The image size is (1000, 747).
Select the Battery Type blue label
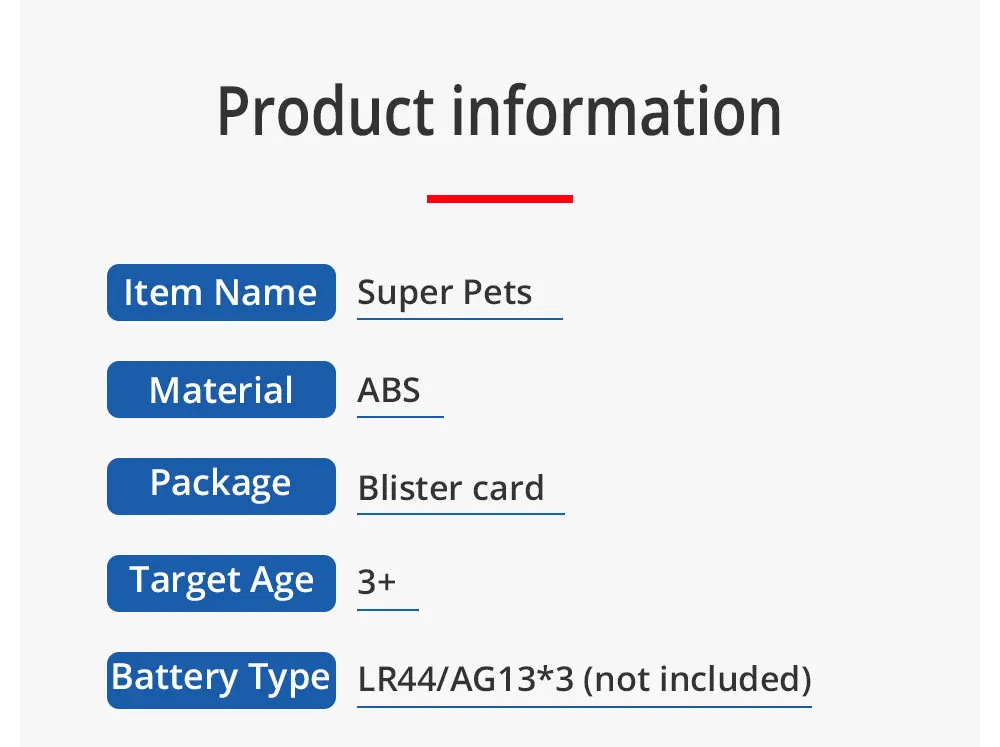pos(221,679)
